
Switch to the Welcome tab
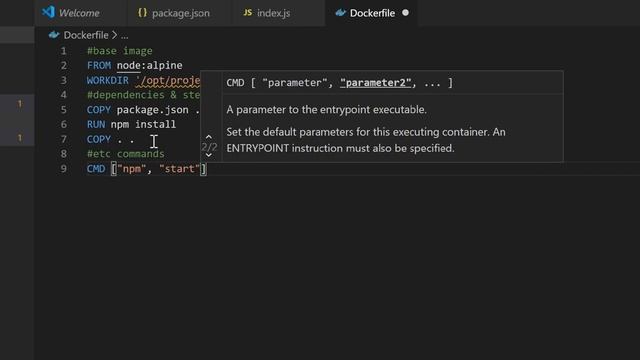79,13
